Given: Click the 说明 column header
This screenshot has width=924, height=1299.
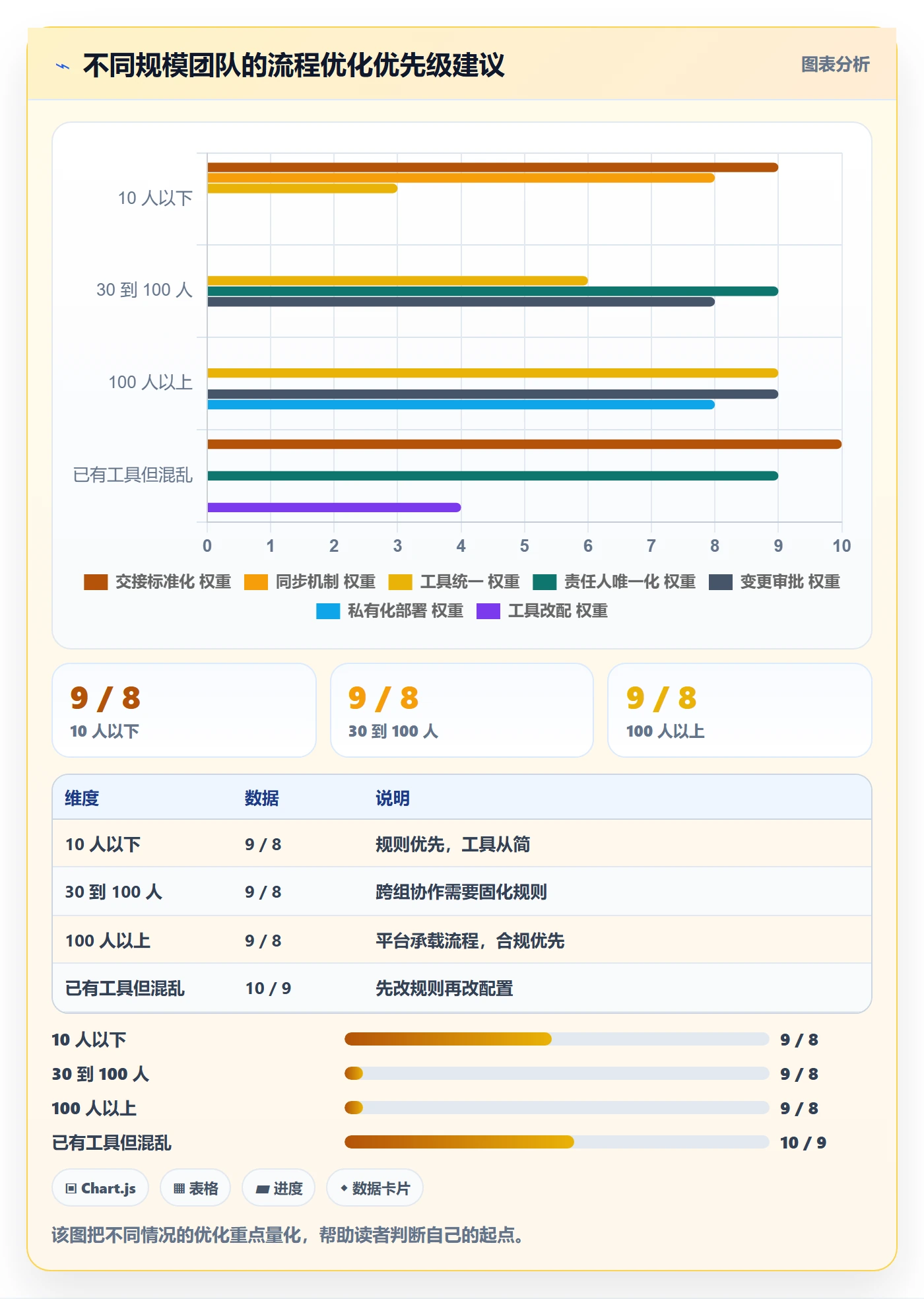Looking at the screenshot, I should [393, 798].
